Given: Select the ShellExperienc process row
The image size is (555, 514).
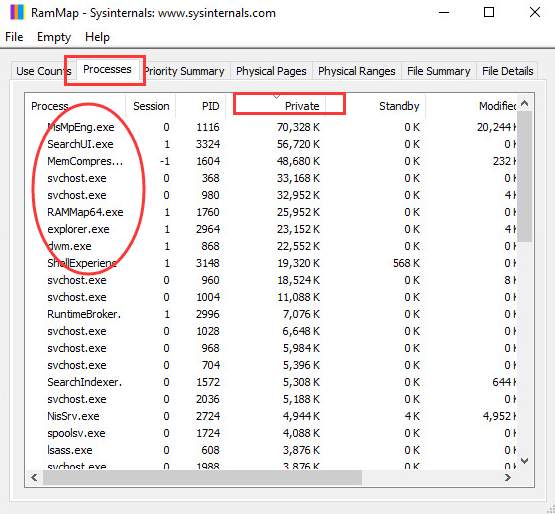Looking at the screenshot, I should (271, 263).
